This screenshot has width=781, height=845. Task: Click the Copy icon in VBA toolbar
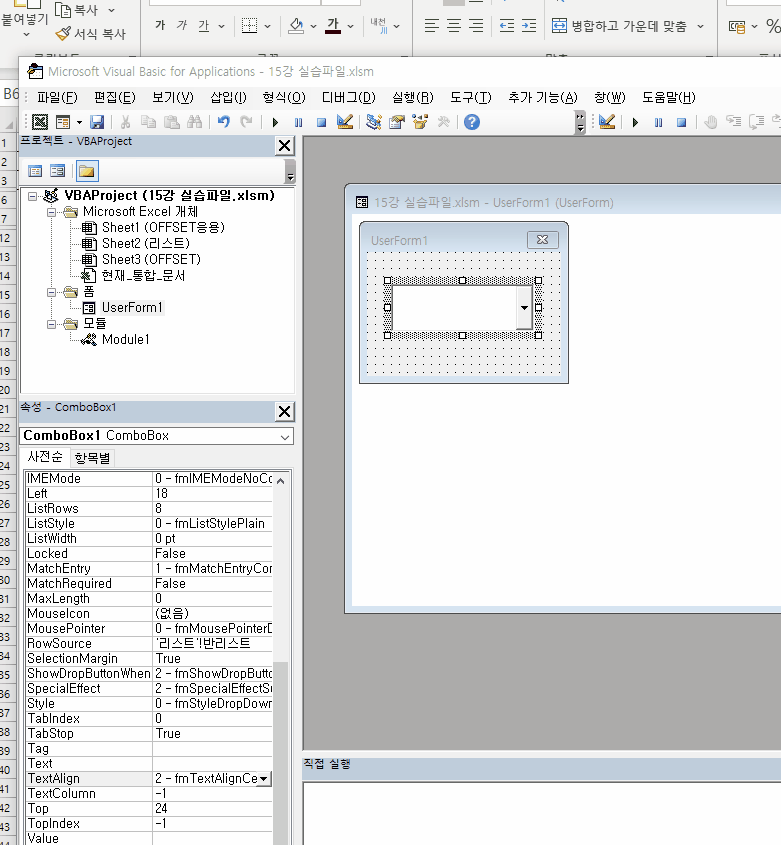[148, 122]
